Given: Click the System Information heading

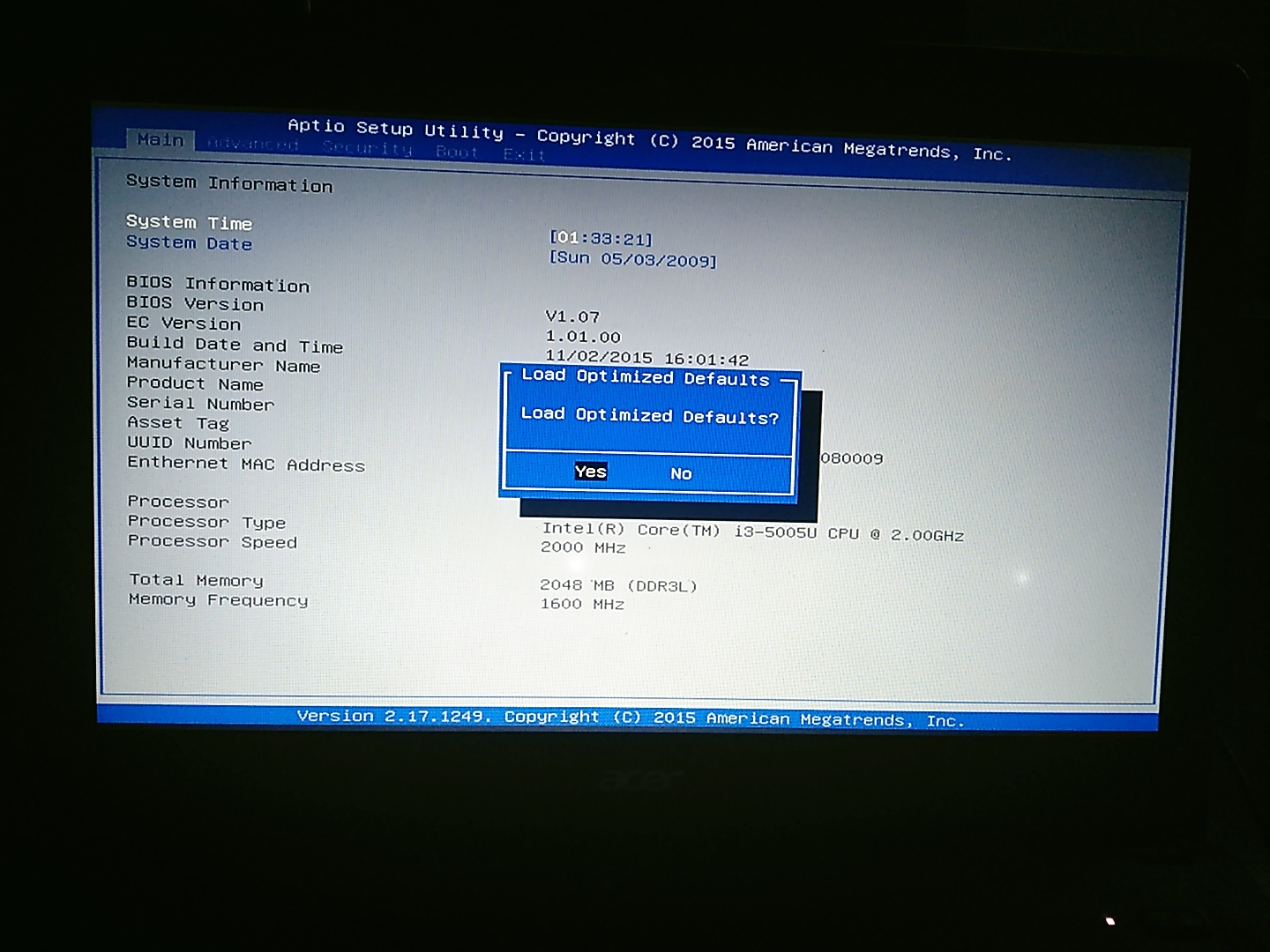Looking at the screenshot, I should tap(229, 183).
